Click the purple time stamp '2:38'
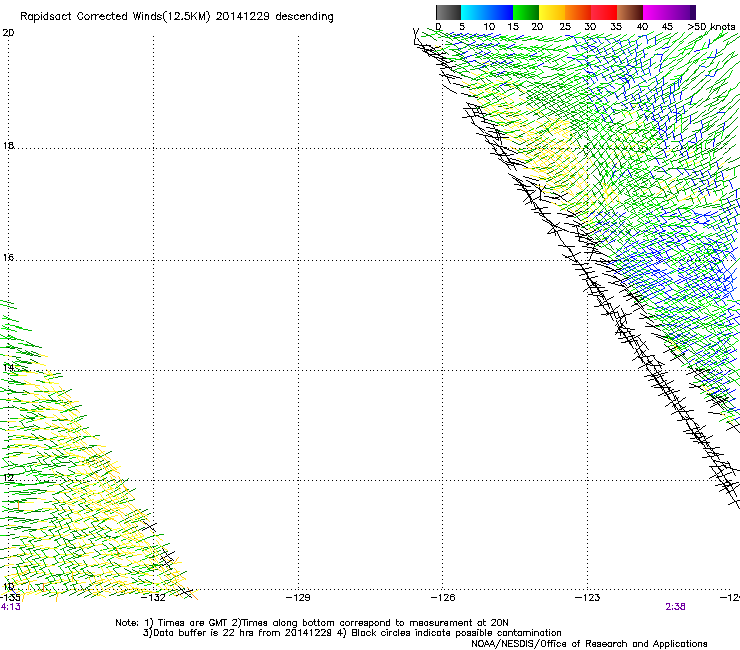Viewport: 740px width, 650px height. 675,607
